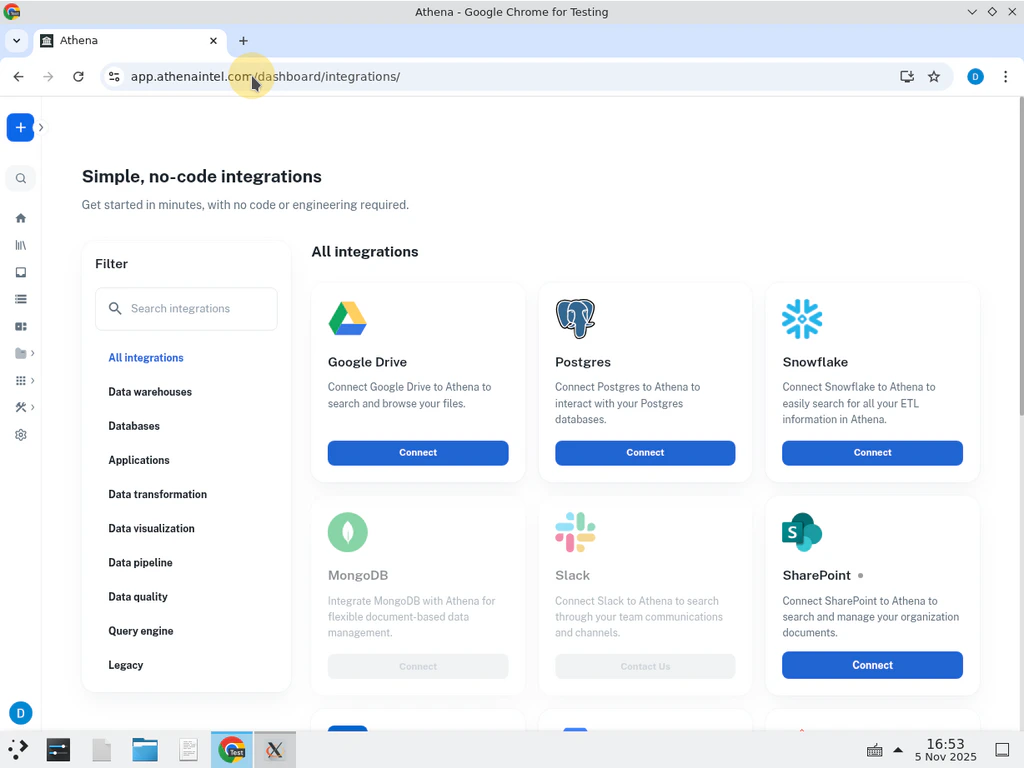1024x768 pixels.
Task: Click the keyboard icon in system tray
Action: click(x=874, y=750)
